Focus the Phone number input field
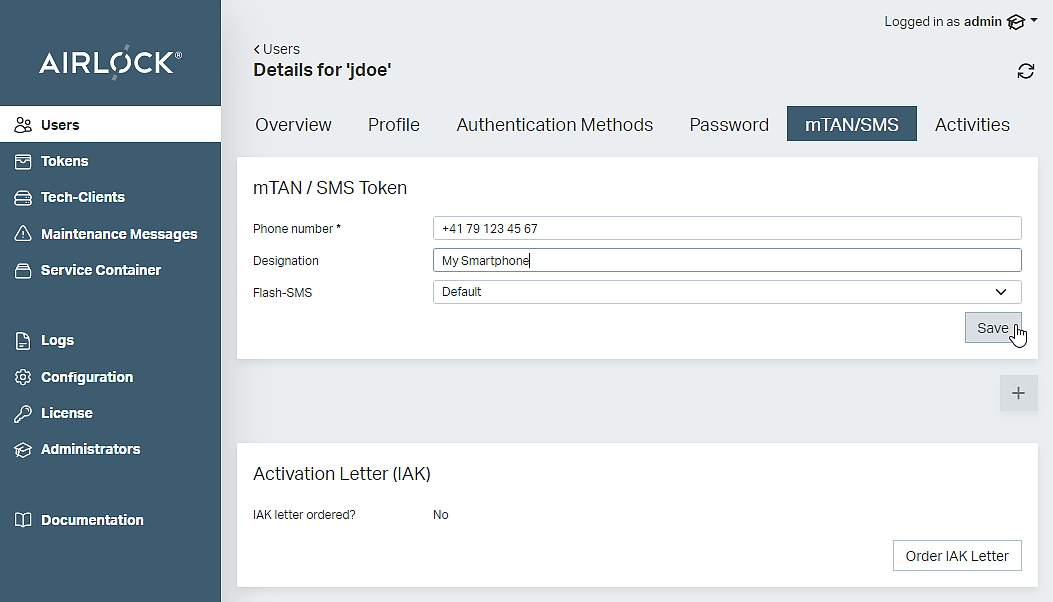 click(x=726, y=228)
